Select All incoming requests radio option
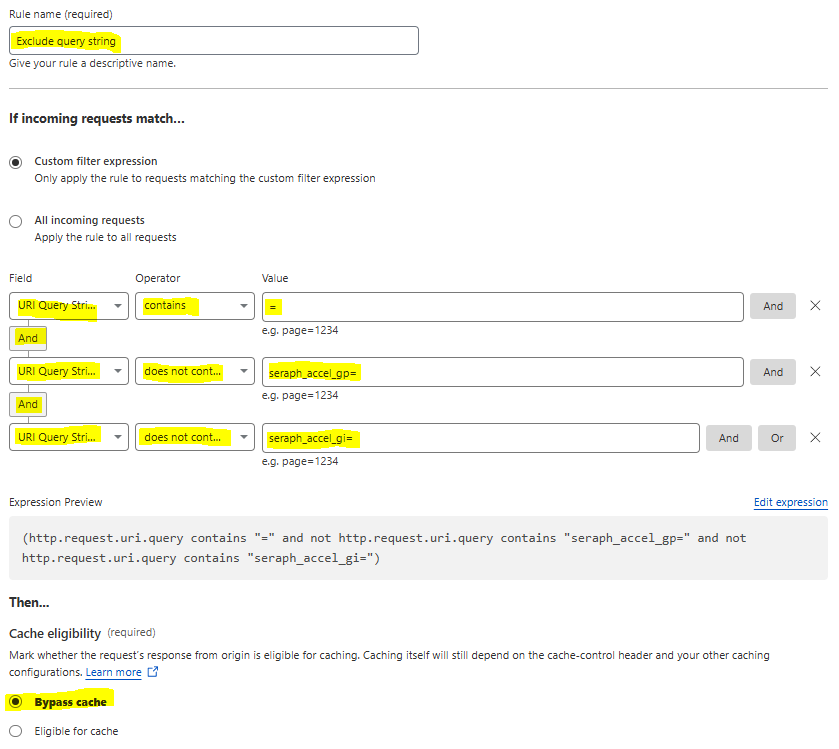Viewport: 839px width, 749px height. (x=16, y=221)
